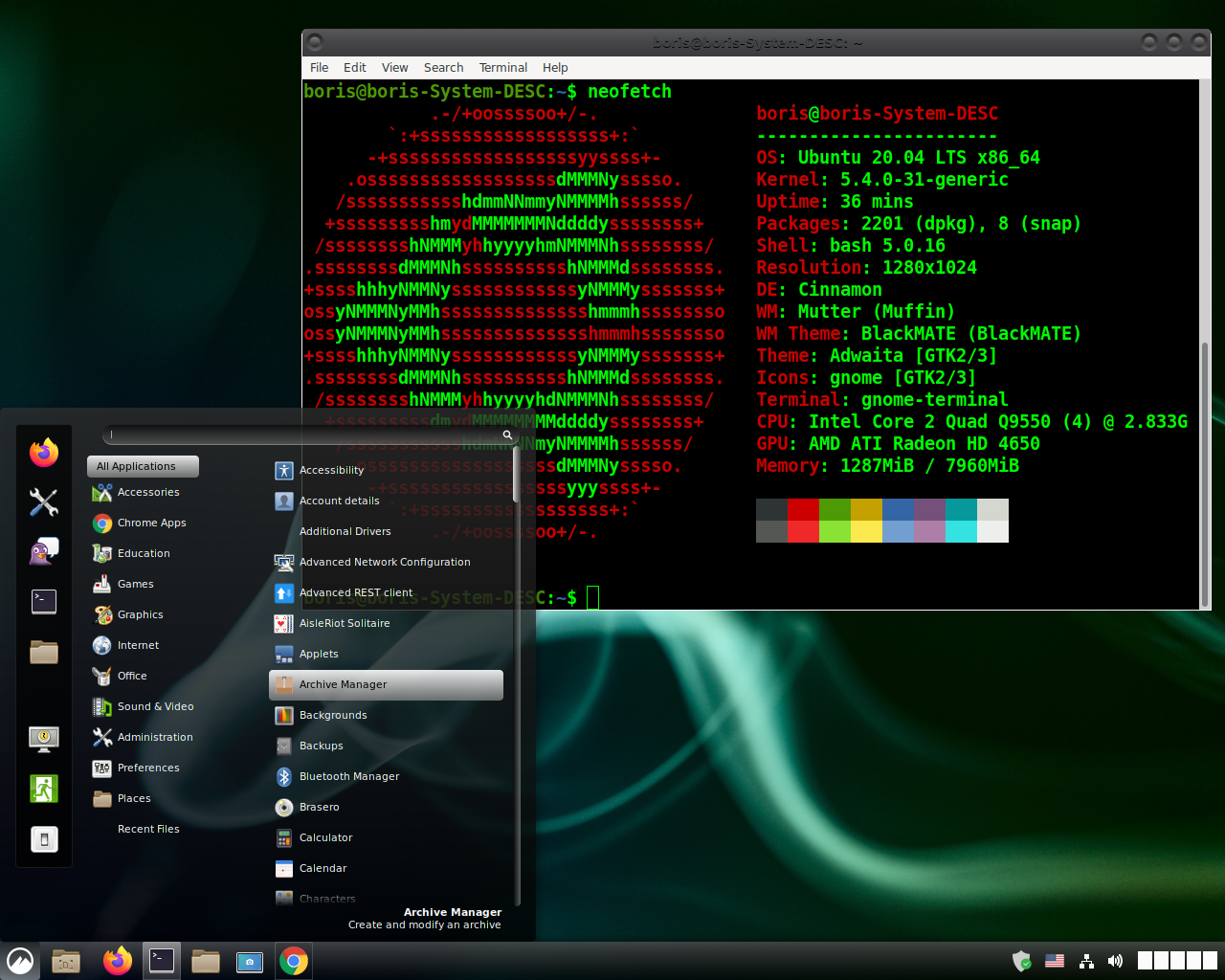Select the Games category
1225x980 pixels.
pos(143,584)
